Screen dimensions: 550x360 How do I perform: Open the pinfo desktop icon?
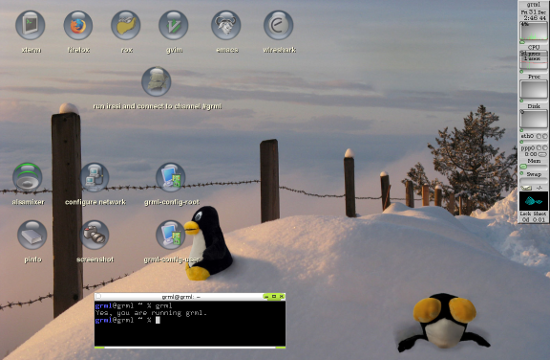tap(32, 235)
